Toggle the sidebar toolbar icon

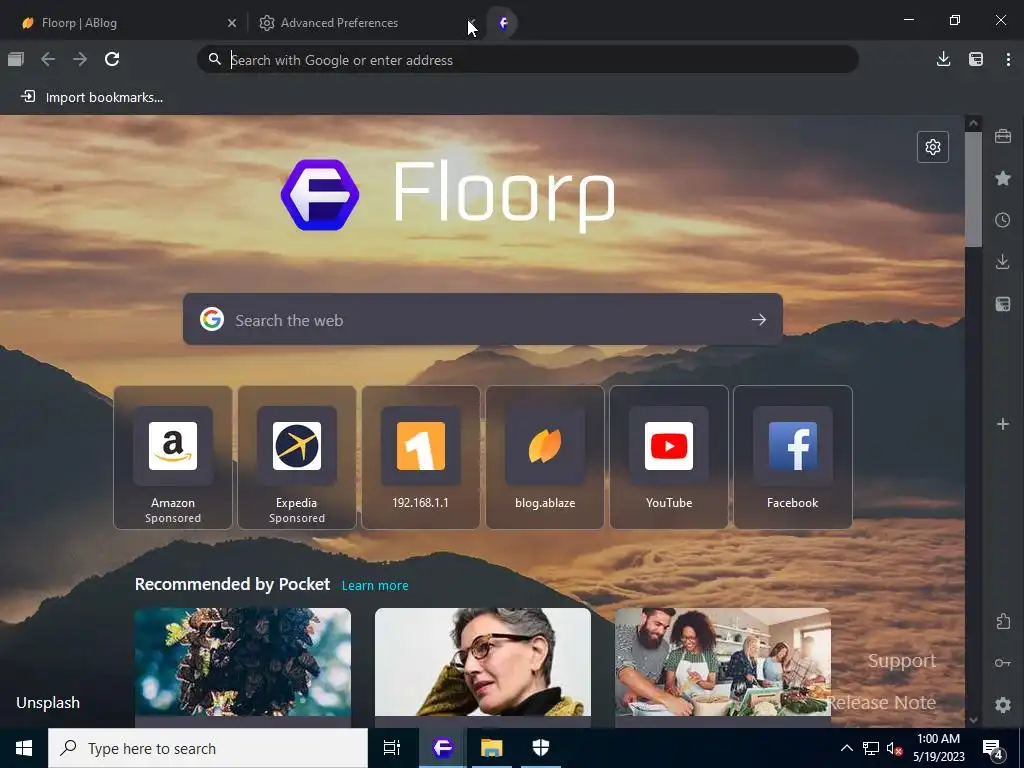976,59
